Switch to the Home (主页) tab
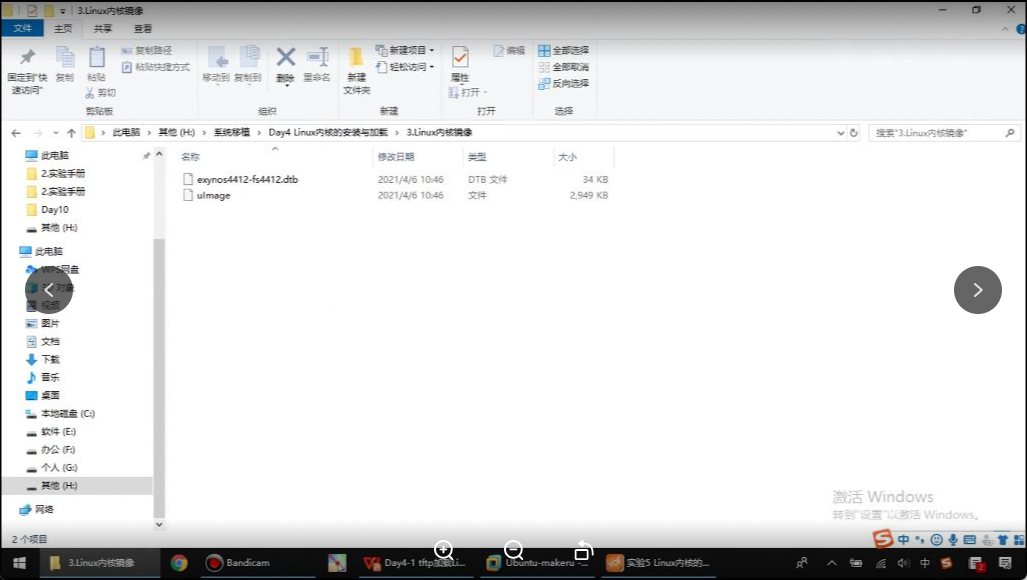The image size is (1027, 580). (63, 28)
